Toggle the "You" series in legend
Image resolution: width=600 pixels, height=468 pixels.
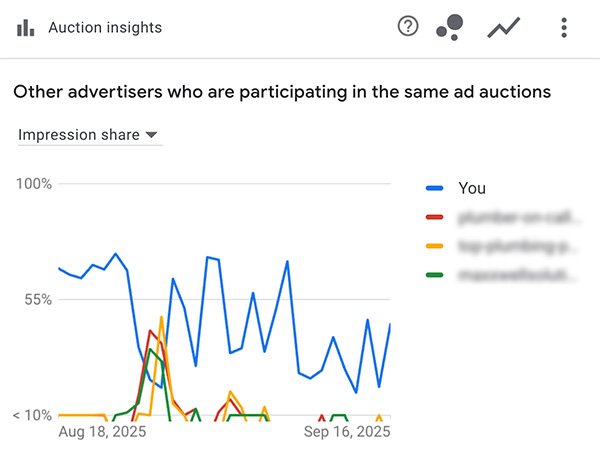pyautogui.click(x=472, y=188)
